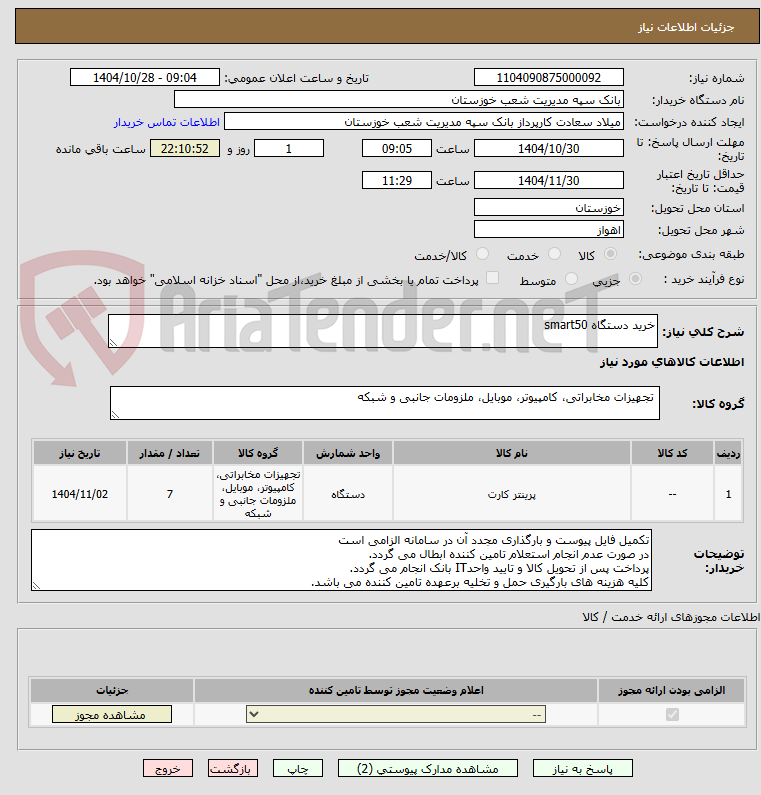Click the need number field 1104090875000092

click(x=549, y=78)
